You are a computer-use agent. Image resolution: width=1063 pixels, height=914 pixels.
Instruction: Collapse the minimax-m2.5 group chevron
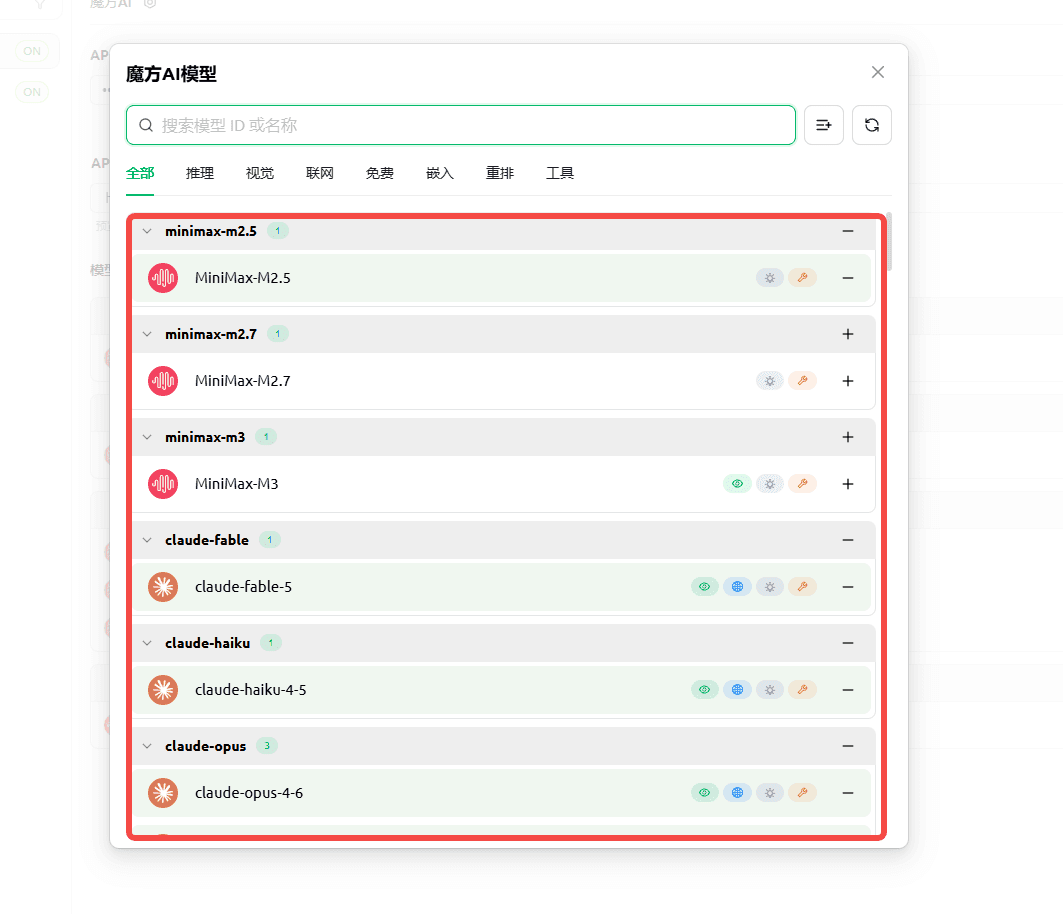[x=147, y=231]
